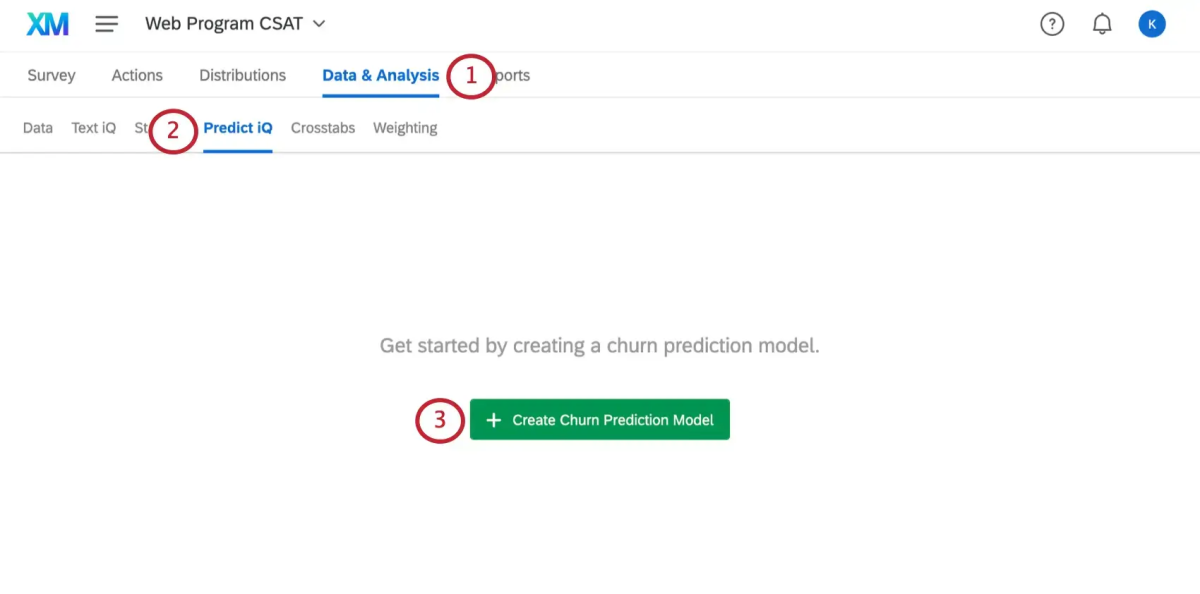Open the Text iQ subtab

(x=92, y=127)
